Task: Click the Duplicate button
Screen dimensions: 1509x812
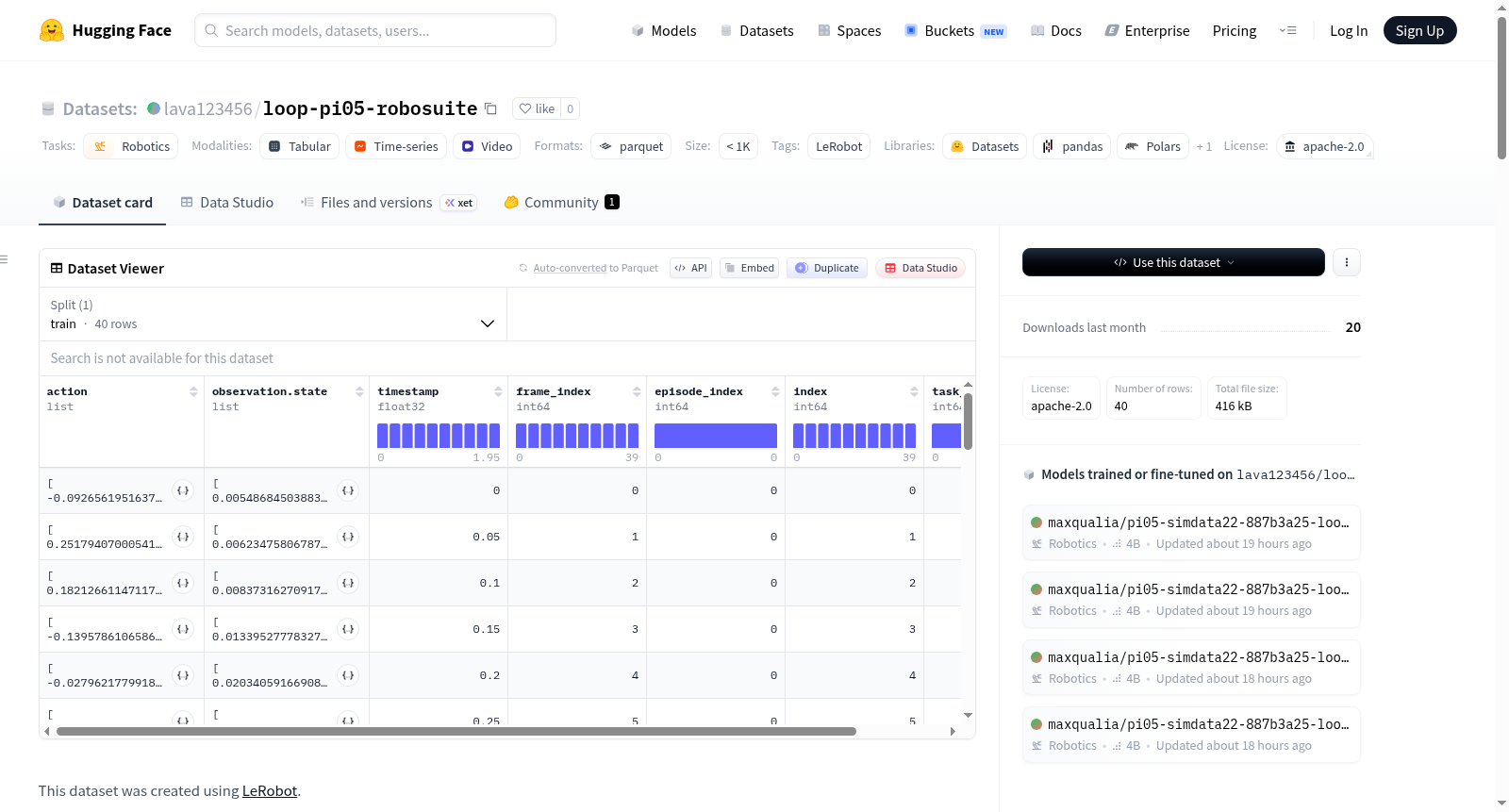Action: click(827, 268)
